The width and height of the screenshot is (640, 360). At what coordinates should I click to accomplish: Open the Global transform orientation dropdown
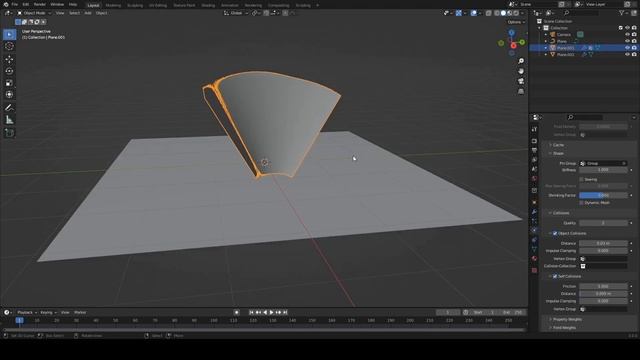236,13
